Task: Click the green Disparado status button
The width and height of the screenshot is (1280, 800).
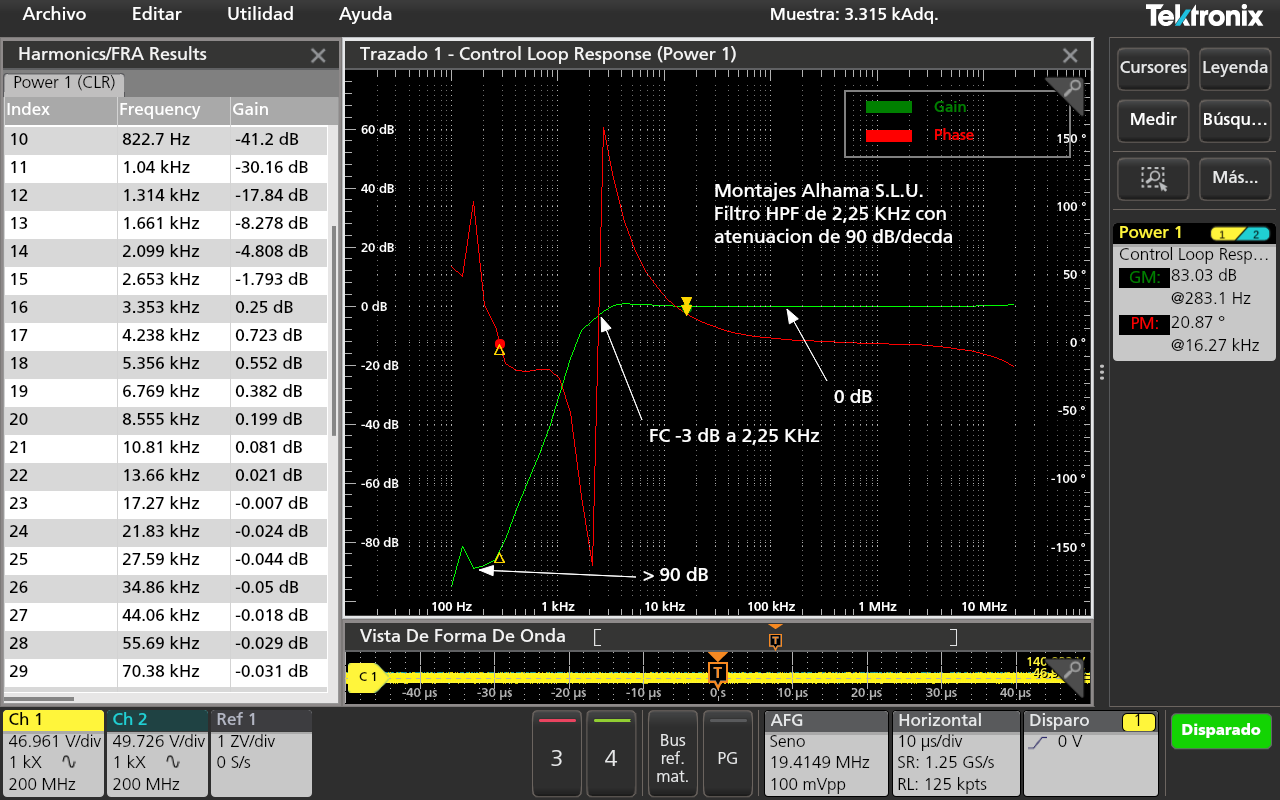Action: [x=1221, y=730]
